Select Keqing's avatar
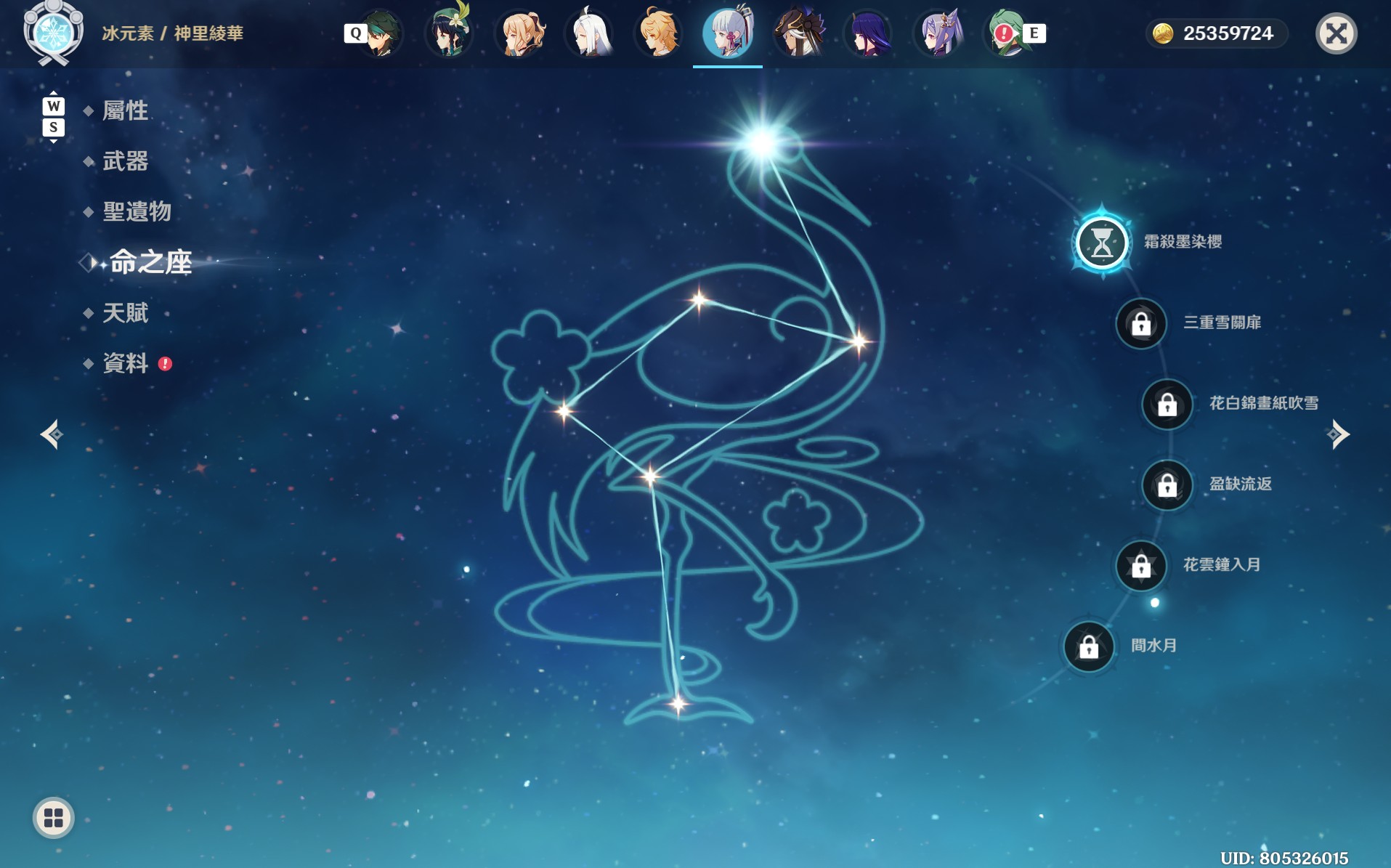Viewport: 1391px width, 868px height. tap(938, 33)
